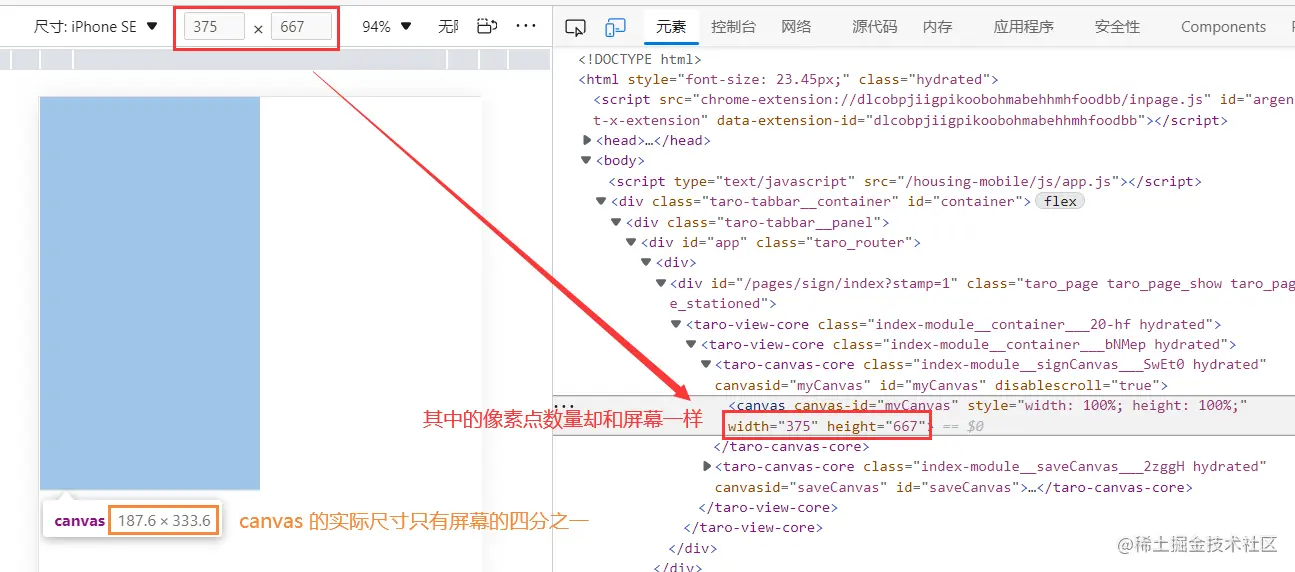Collapse the body element node

coord(586,160)
